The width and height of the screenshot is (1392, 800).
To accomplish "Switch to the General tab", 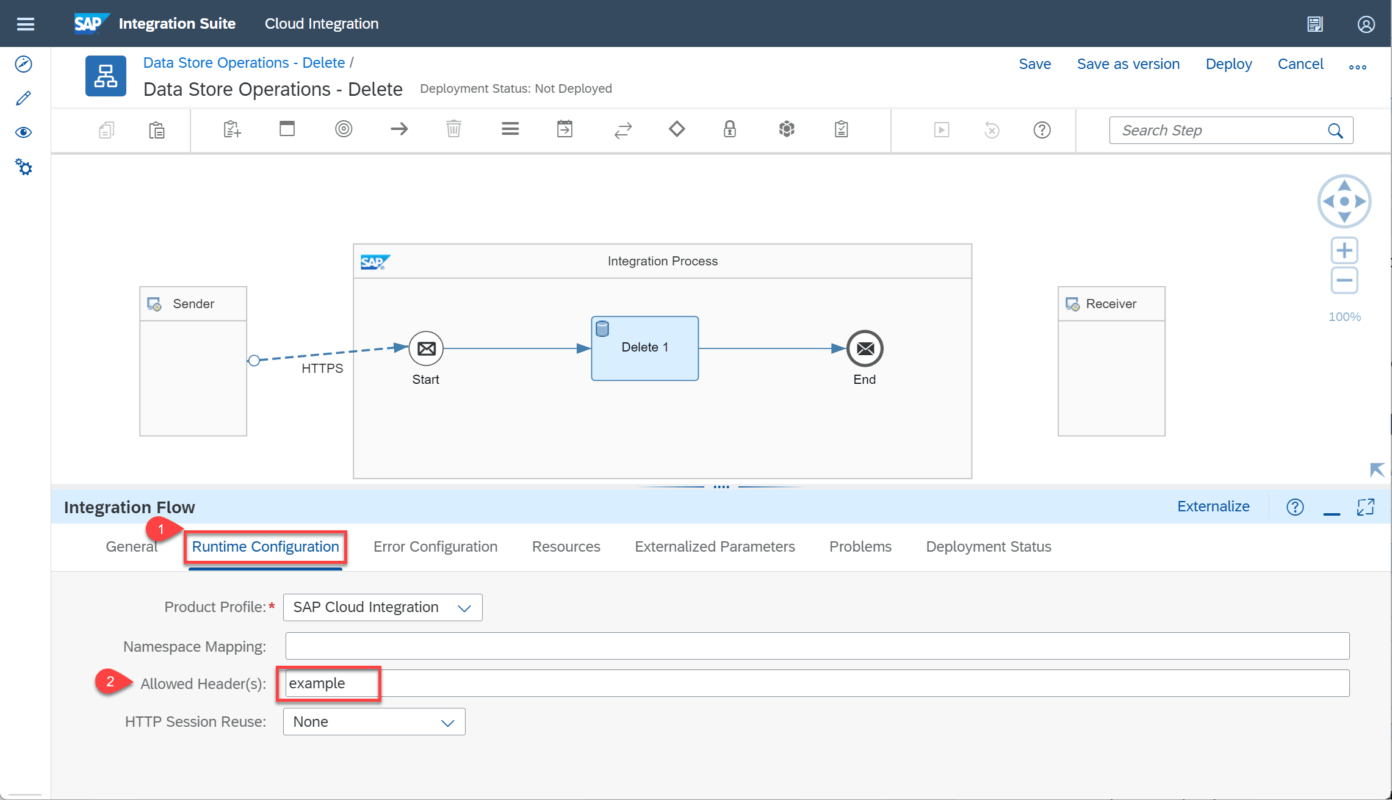I will coord(132,547).
